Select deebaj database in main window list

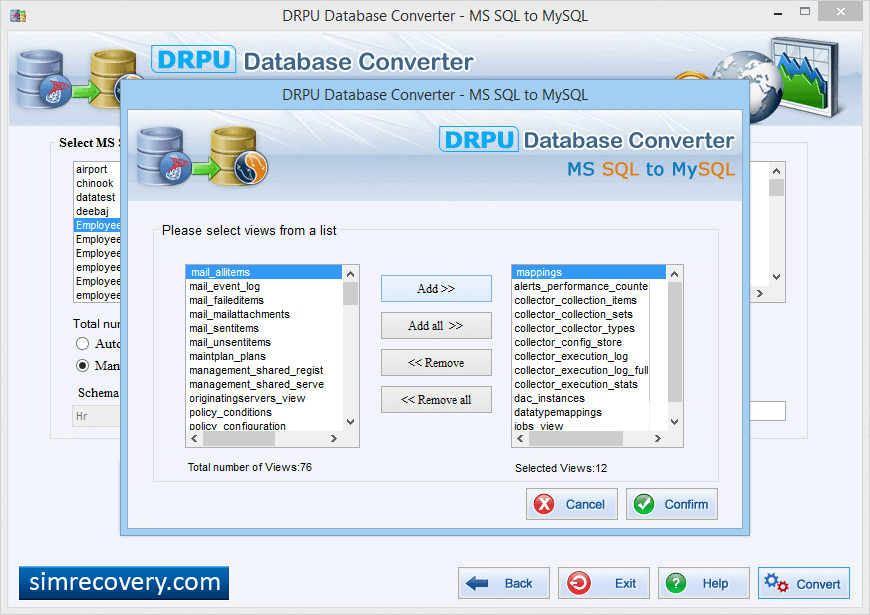pyautogui.click(x=97, y=211)
